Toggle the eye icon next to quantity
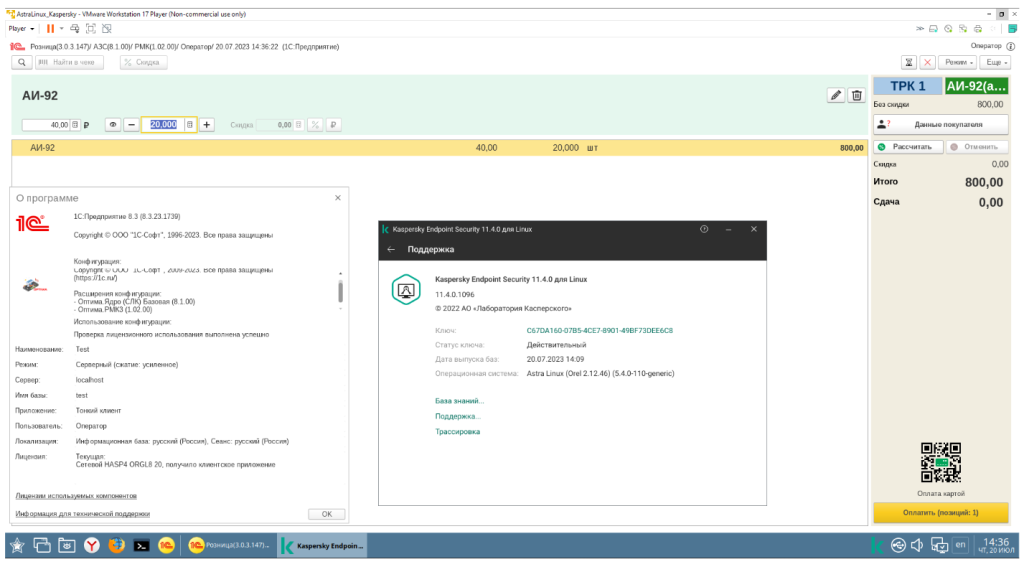This screenshot has width=1024, height=567. [x=113, y=125]
